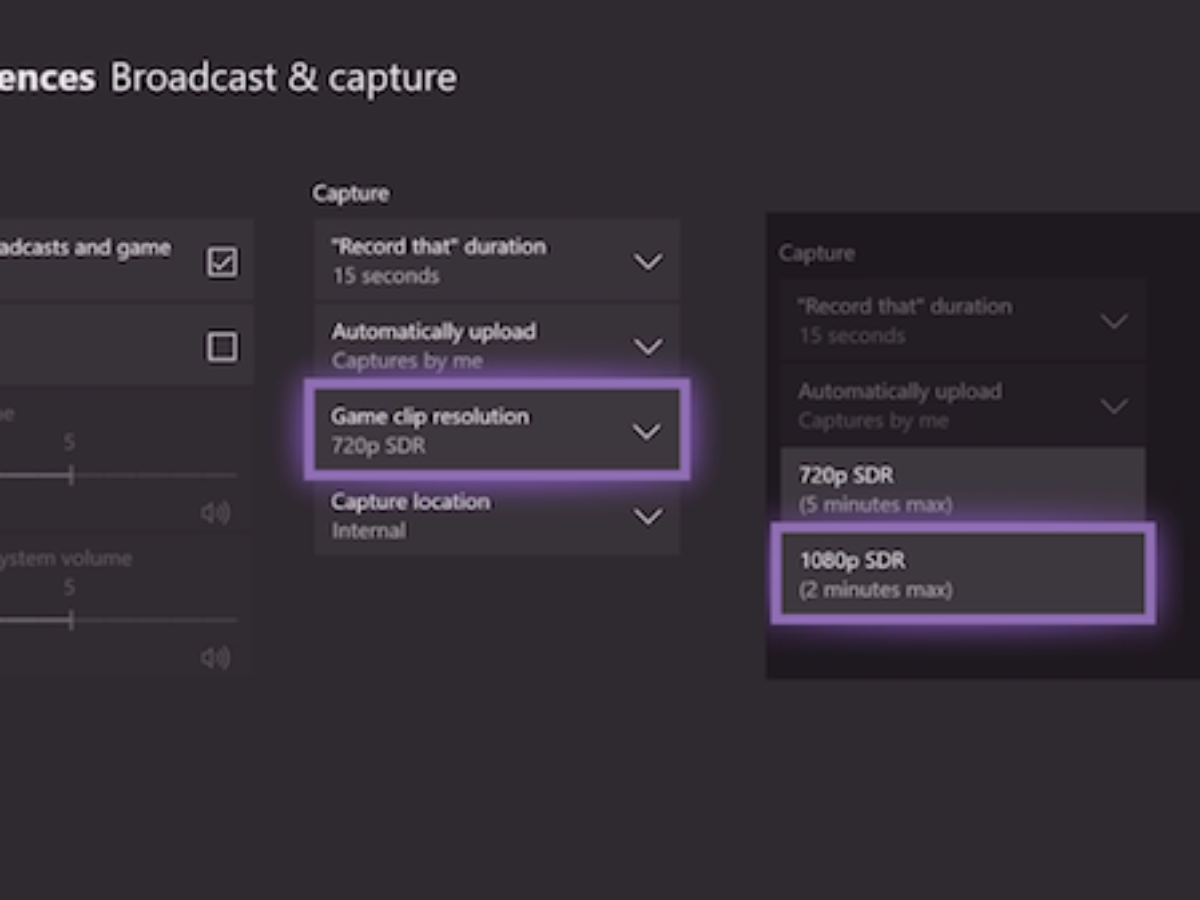Click "Captures by me" in the left Capture list

point(407,361)
